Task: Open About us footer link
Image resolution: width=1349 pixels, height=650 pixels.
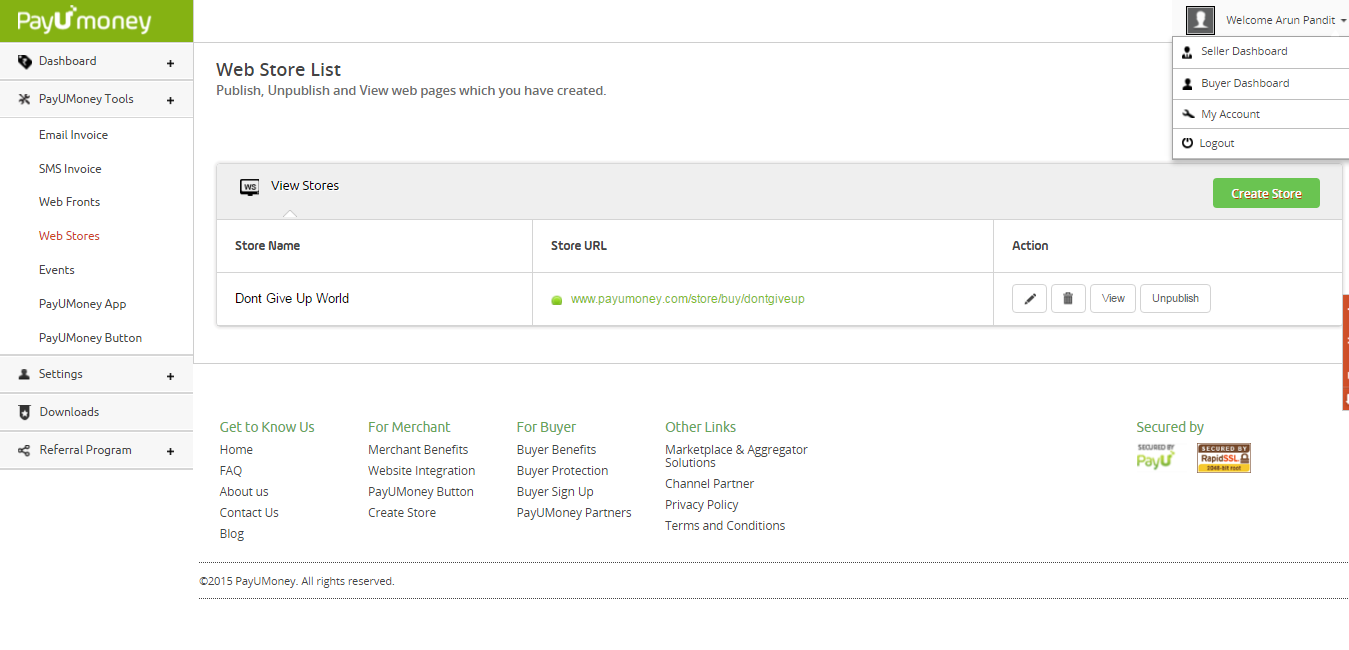Action: [x=244, y=492]
